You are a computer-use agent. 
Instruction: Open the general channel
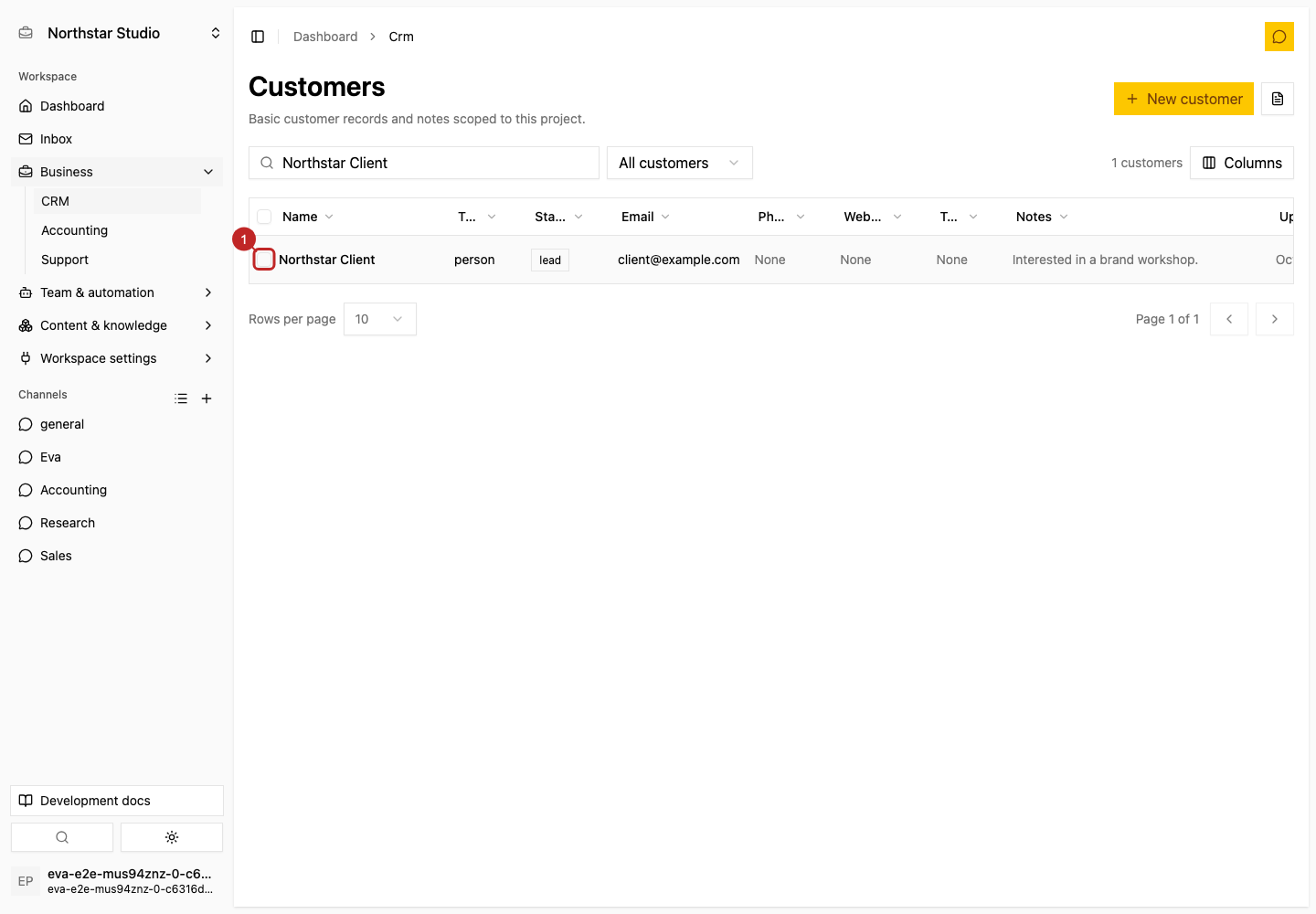117,424
